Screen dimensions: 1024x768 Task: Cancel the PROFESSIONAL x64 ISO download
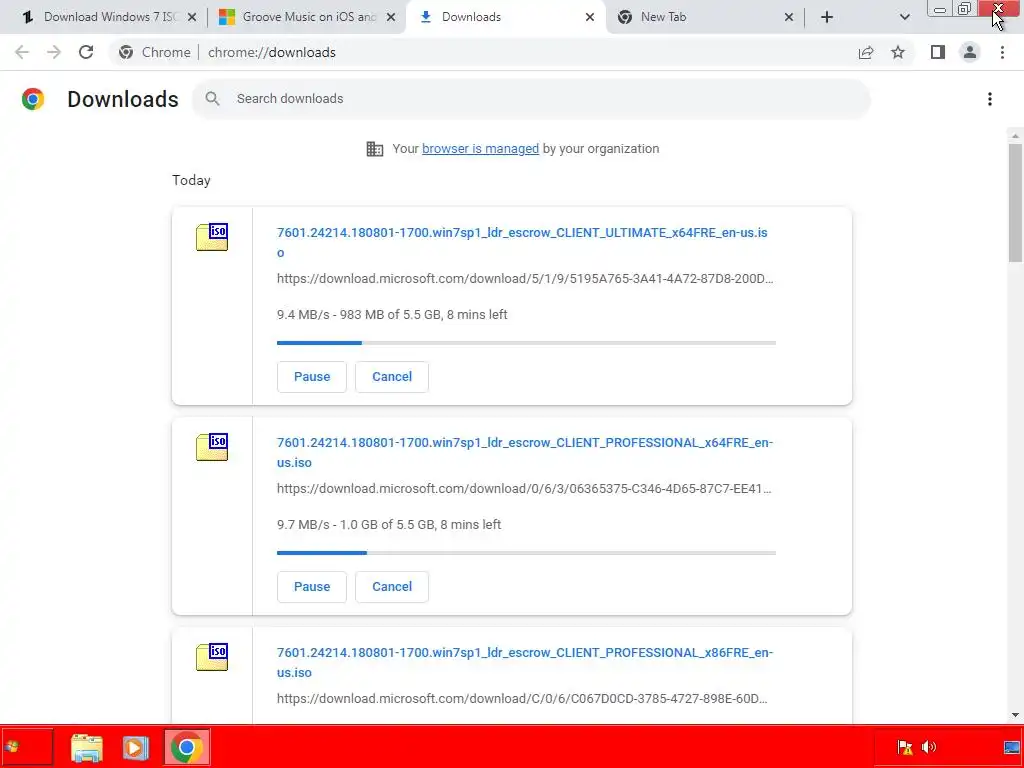click(392, 586)
